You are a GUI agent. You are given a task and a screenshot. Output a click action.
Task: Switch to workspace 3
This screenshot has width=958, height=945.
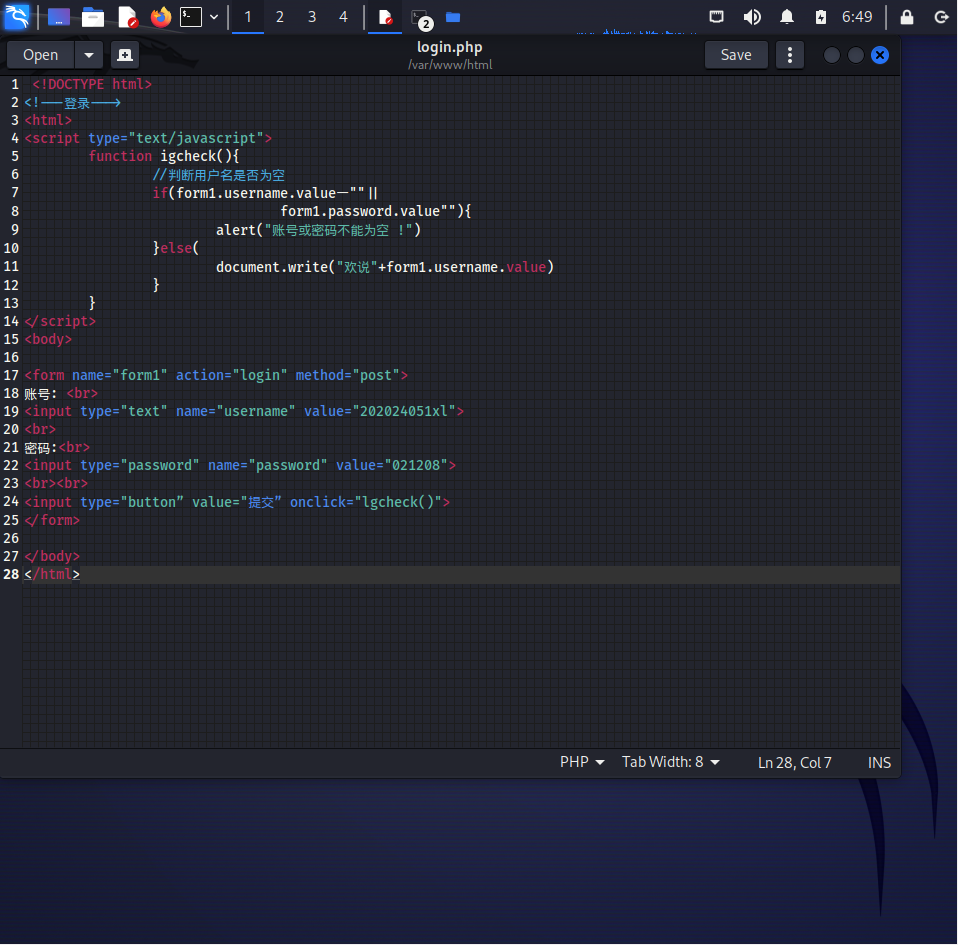312,17
